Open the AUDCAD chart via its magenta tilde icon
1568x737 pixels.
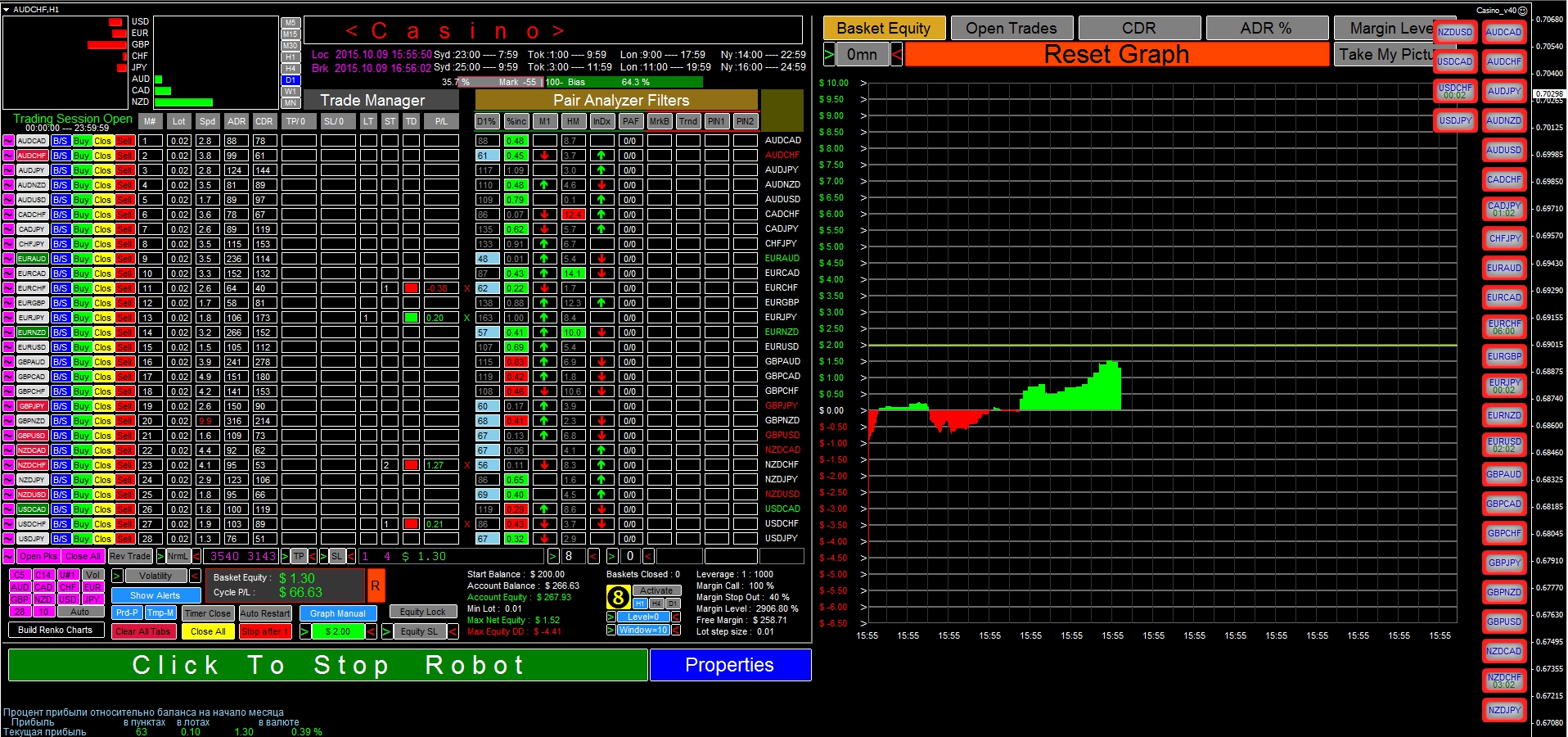pyautogui.click(x=8, y=141)
